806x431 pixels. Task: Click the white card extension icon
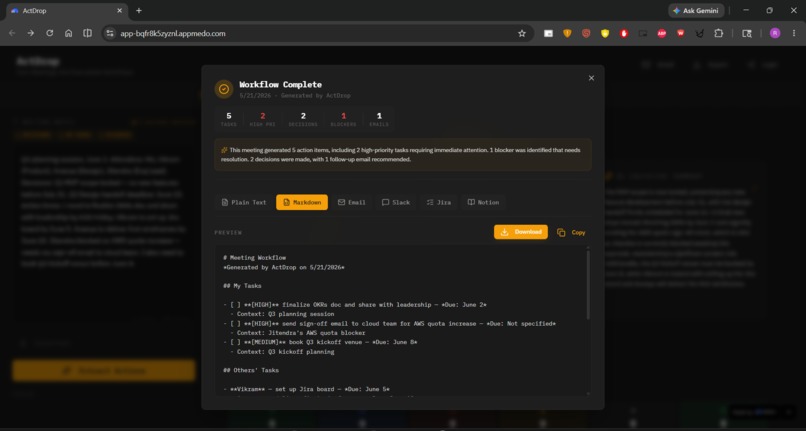tap(548, 33)
